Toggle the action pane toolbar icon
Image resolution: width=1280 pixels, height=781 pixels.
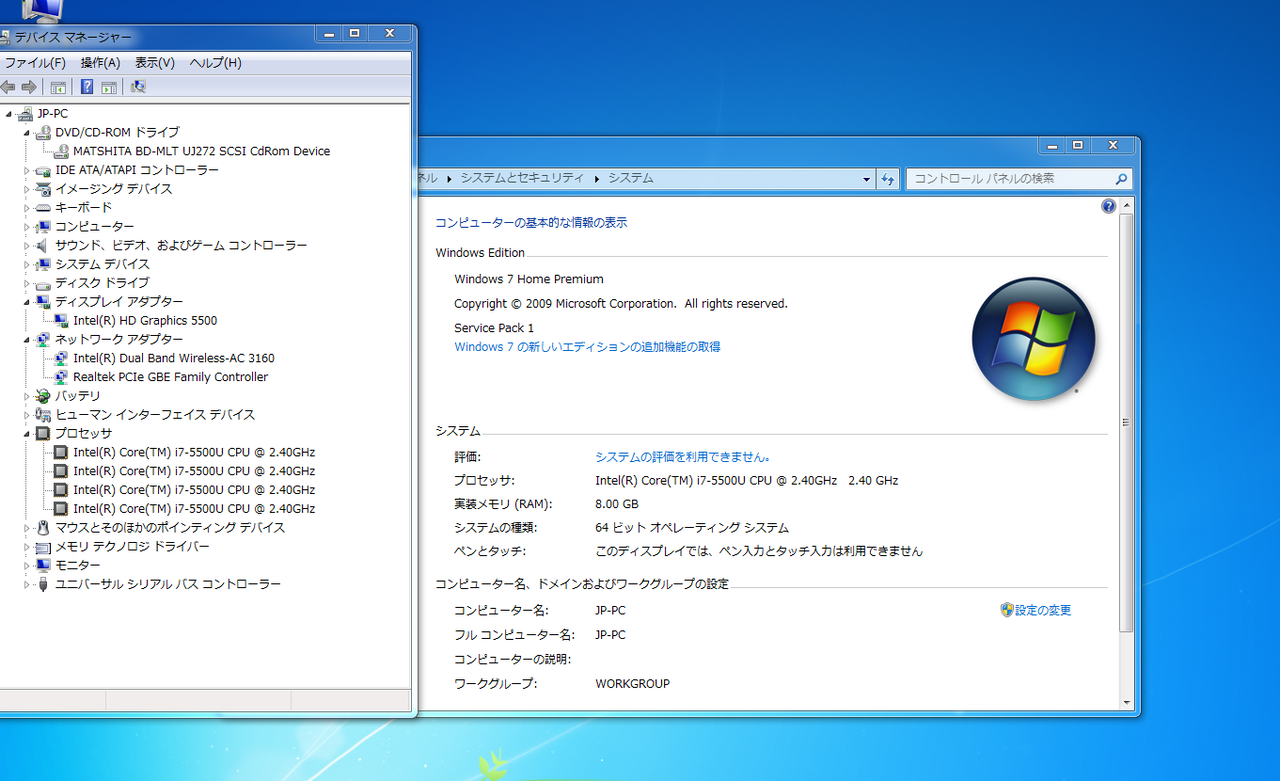[x=109, y=87]
